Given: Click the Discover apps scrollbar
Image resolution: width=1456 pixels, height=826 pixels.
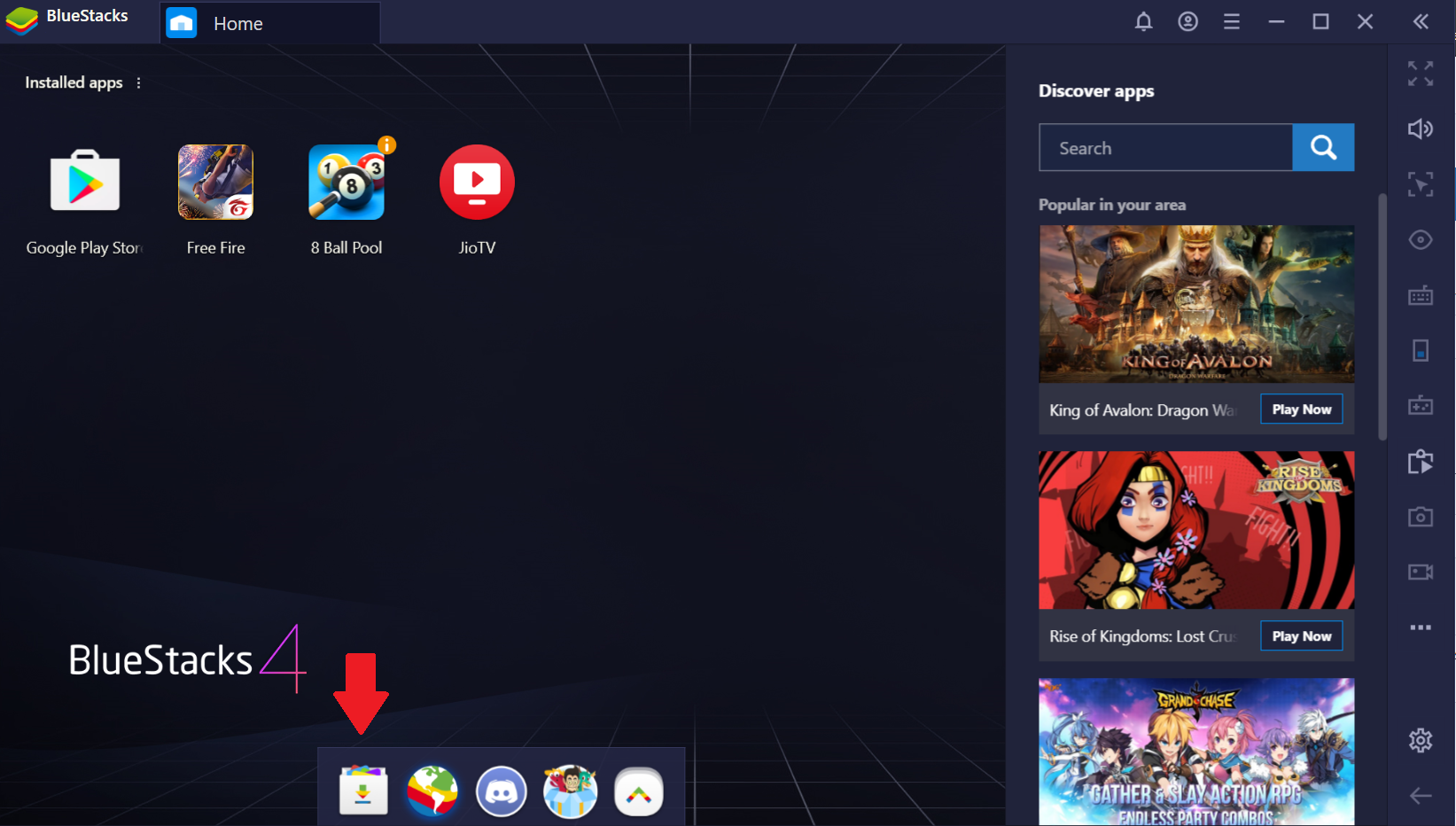Looking at the screenshot, I should coord(1382,317).
